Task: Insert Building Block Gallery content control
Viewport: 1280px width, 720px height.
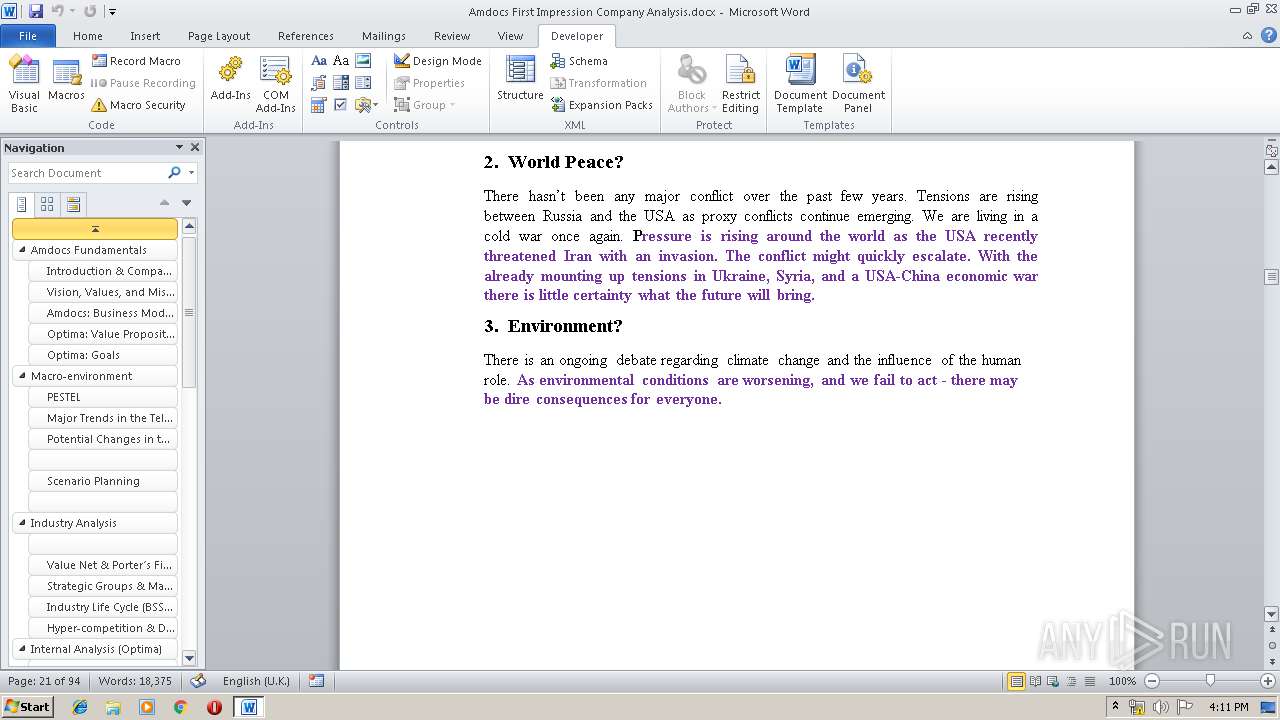Action: 319,83
